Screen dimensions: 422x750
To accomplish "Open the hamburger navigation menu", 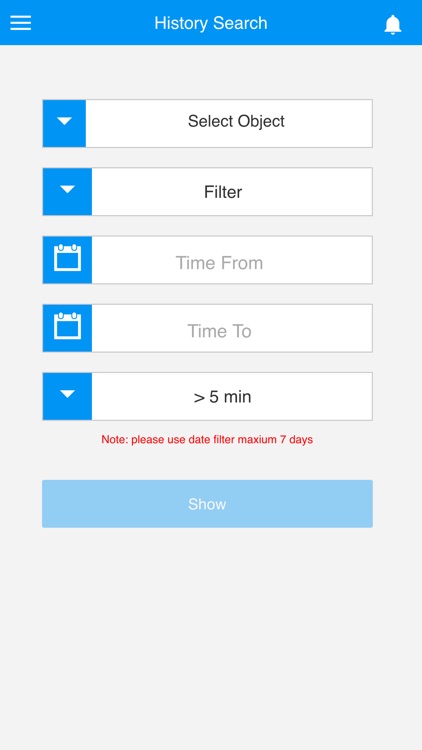I will pyautogui.click(x=21, y=23).
